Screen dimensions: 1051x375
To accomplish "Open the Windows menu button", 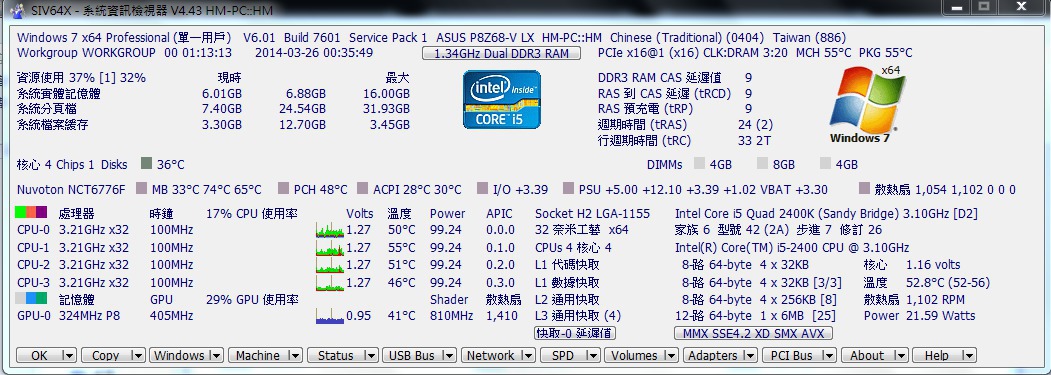I will [180, 356].
